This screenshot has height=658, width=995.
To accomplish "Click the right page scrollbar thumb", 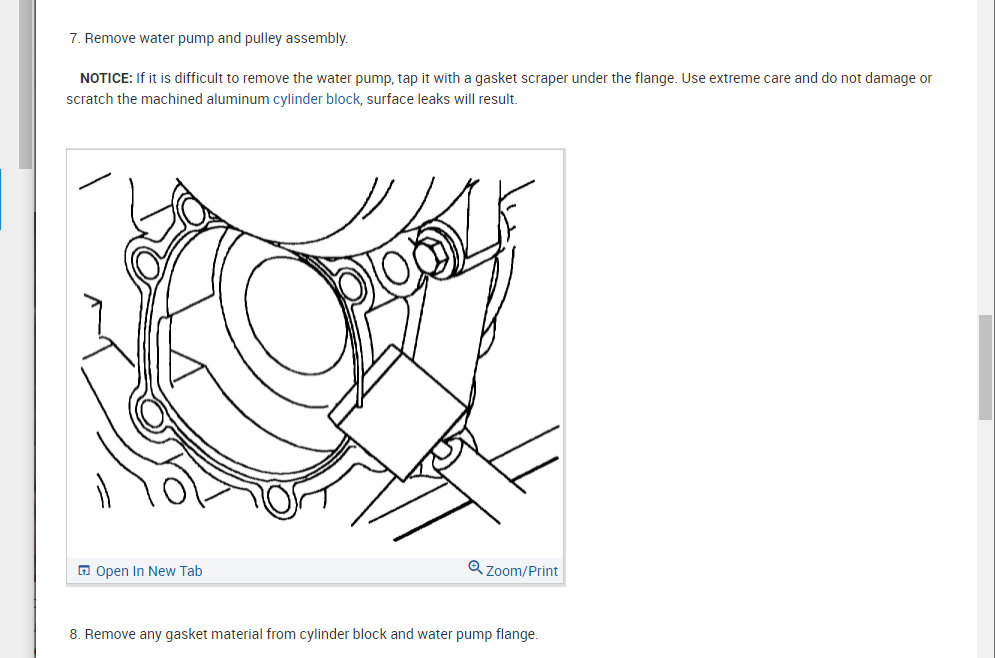I will pos(985,367).
